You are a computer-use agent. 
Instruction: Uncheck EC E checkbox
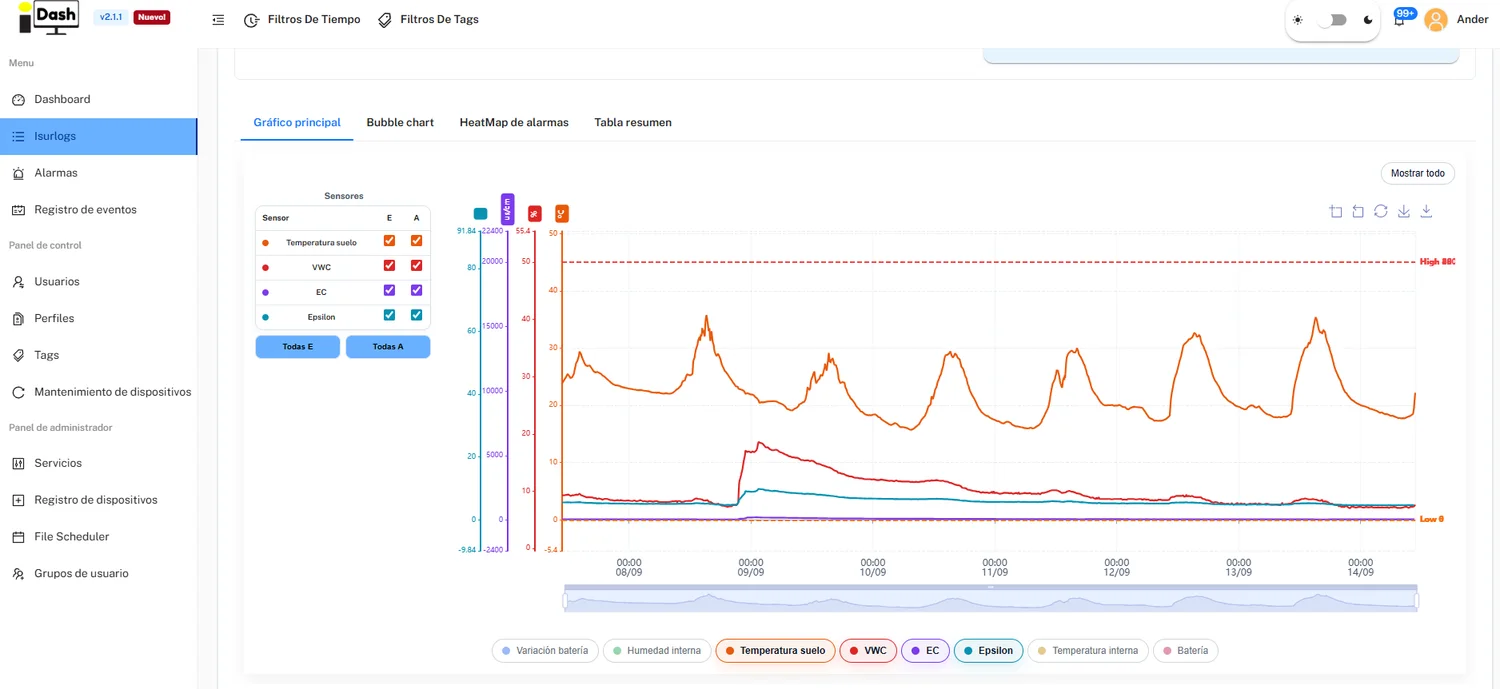click(x=389, y=290)
